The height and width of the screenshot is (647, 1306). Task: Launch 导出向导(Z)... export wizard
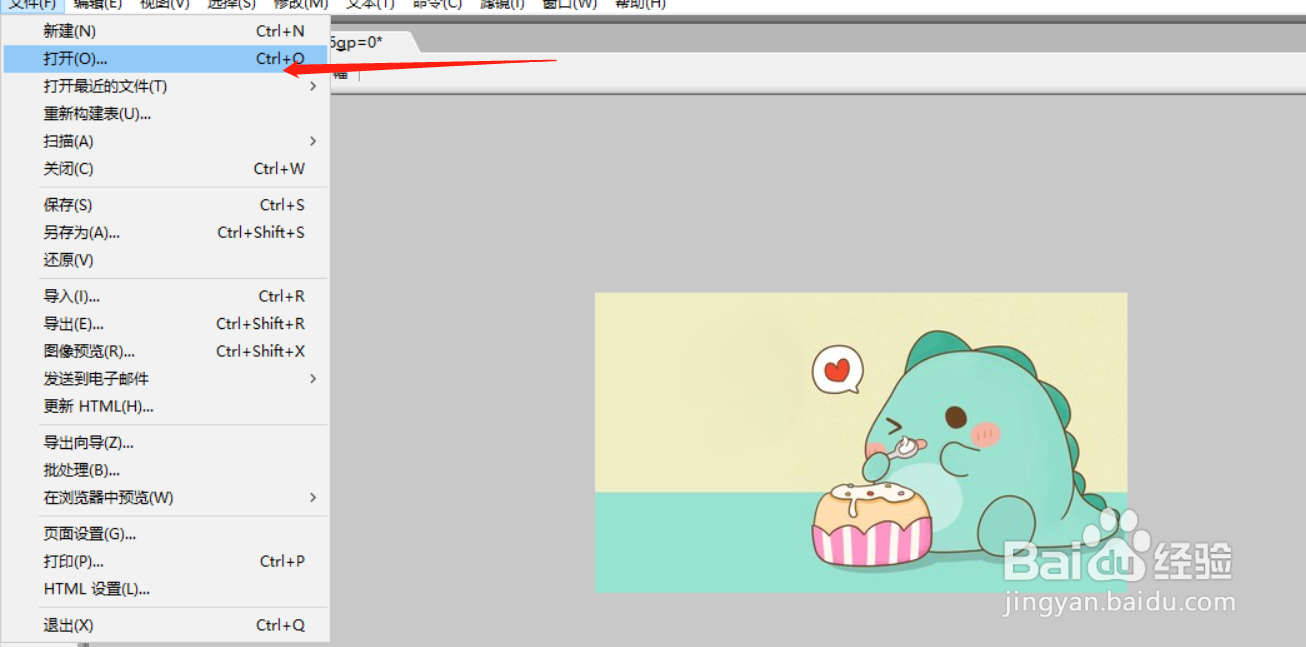tap(166, 443)
